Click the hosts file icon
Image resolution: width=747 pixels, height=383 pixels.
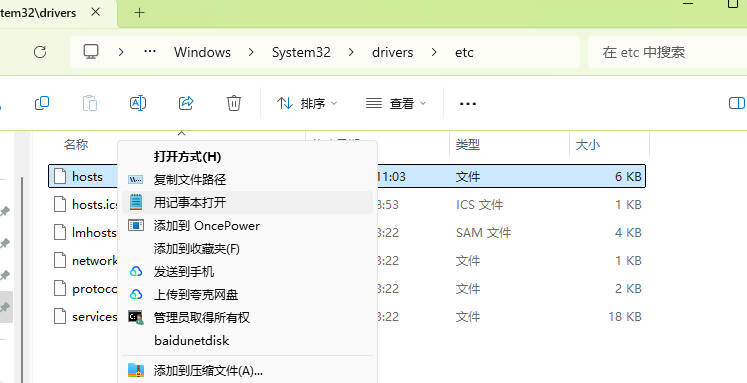pos(60,176)
